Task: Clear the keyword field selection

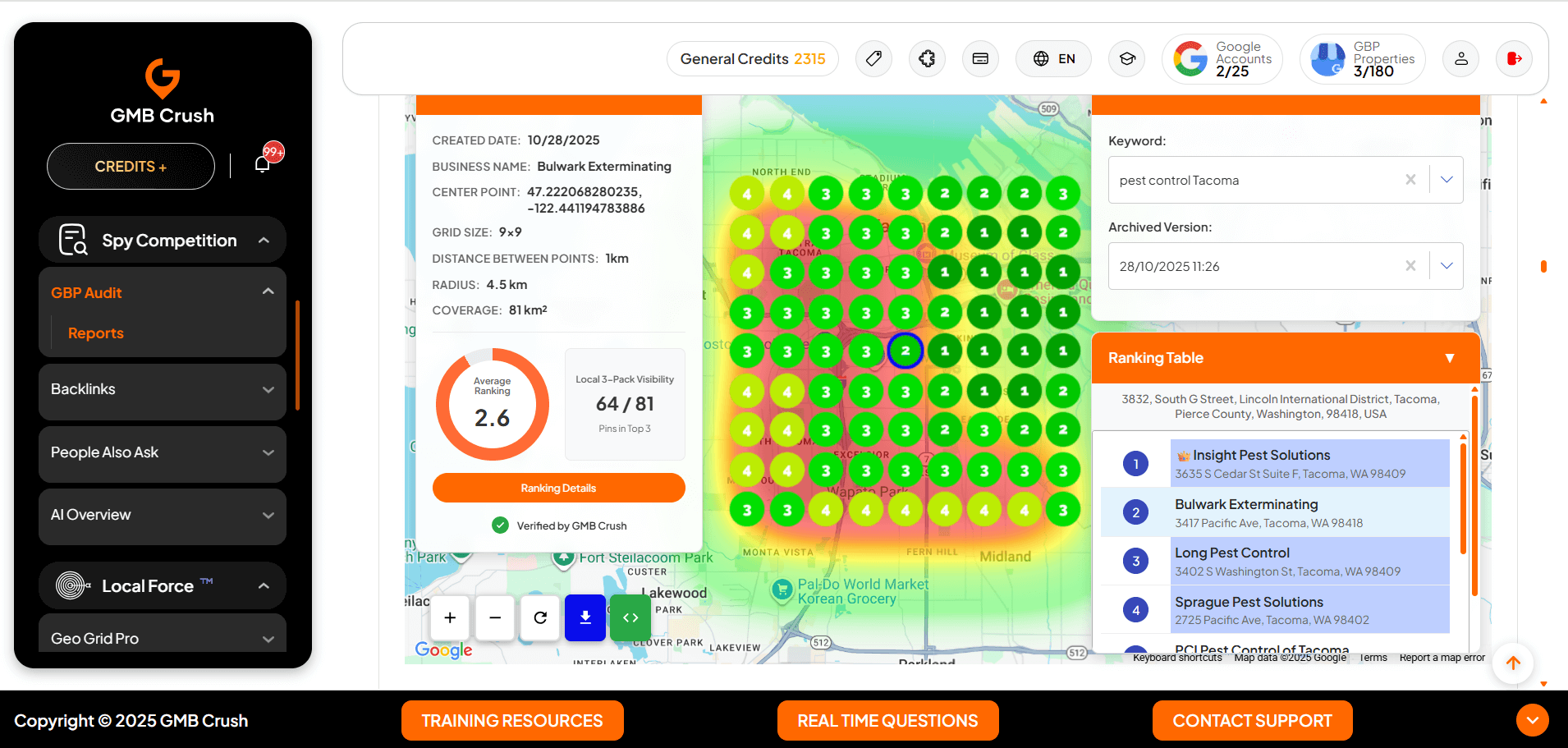Action: (1410, 180)
